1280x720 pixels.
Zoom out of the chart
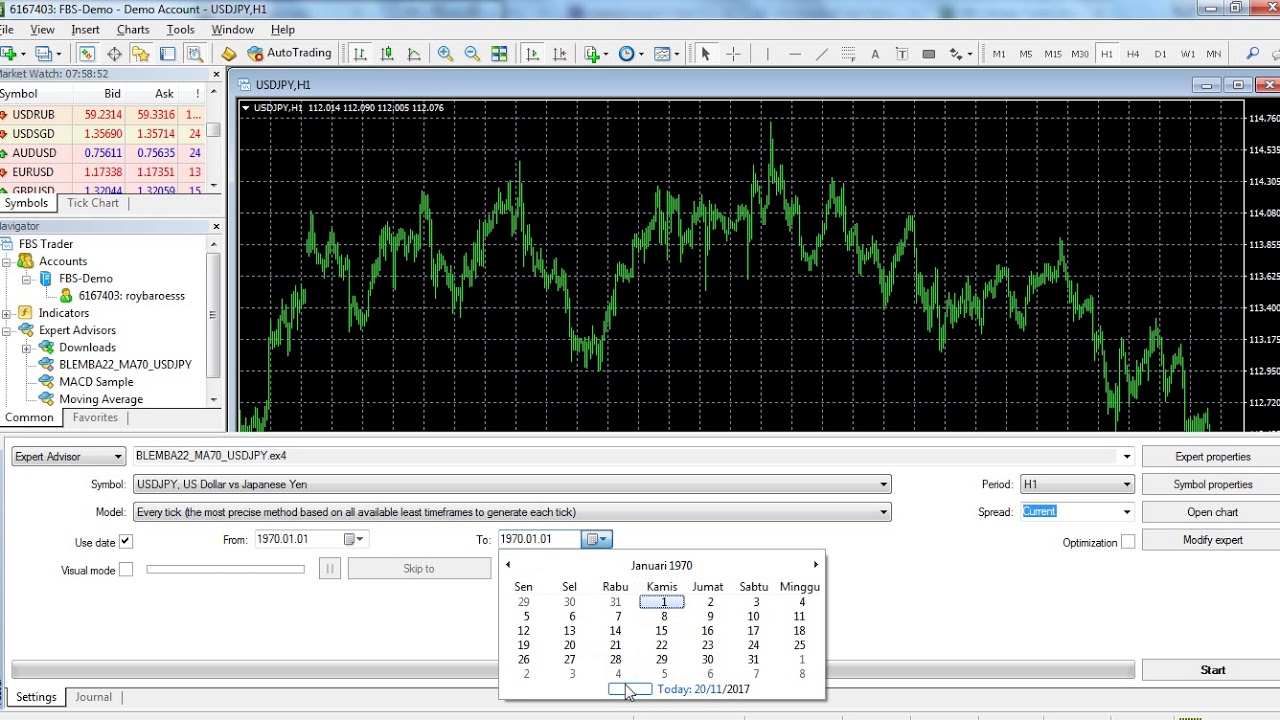(x=472, y=54)
